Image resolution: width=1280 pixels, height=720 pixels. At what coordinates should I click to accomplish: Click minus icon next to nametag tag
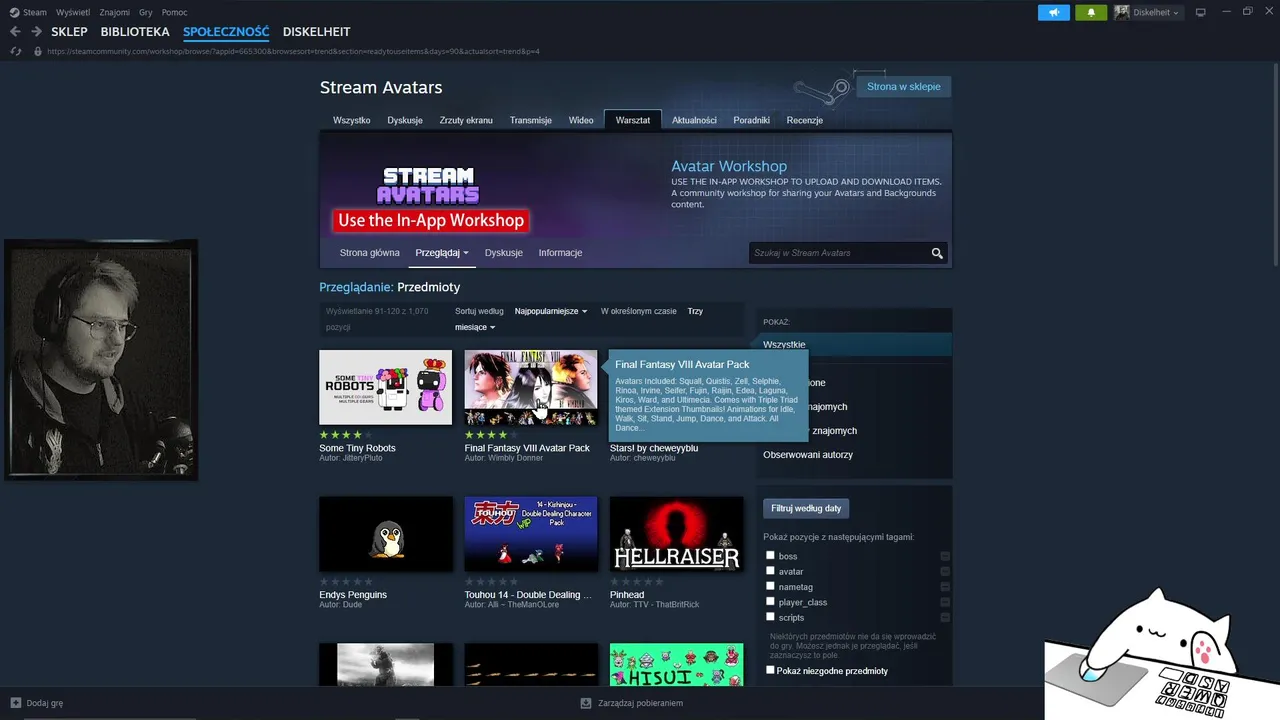(945, 587)
